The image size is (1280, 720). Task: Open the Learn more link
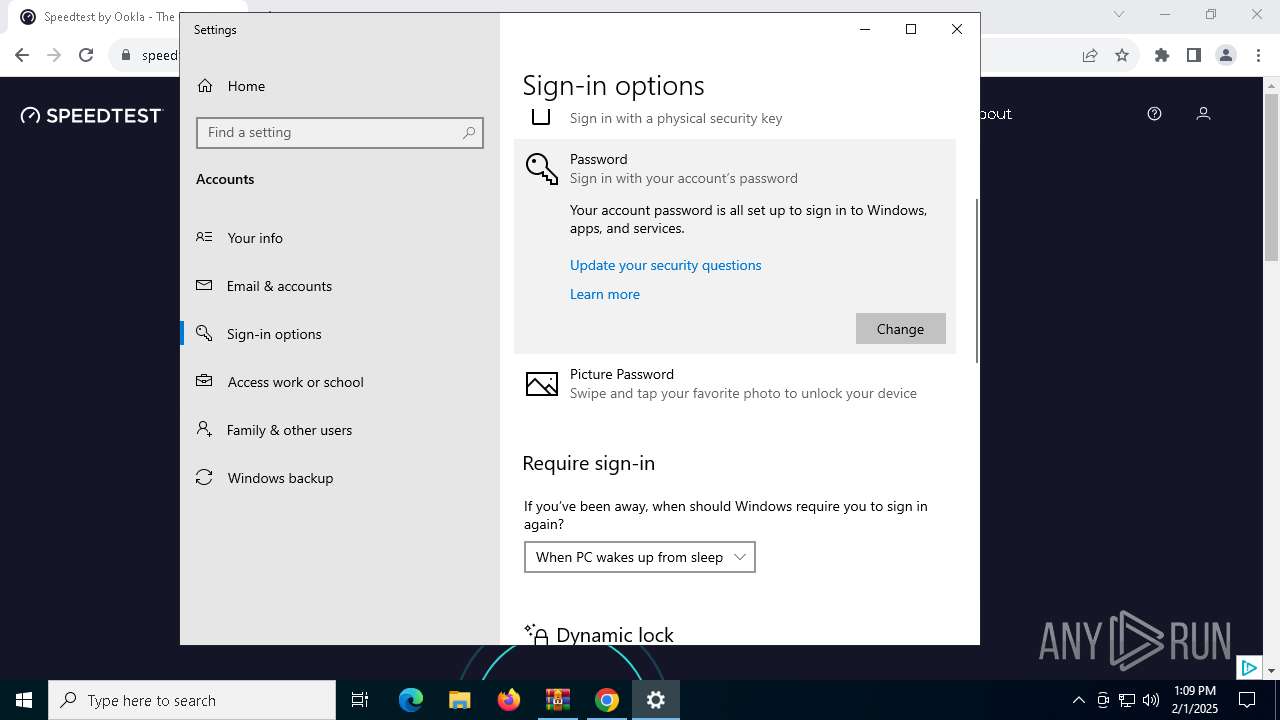click(605, 294)
